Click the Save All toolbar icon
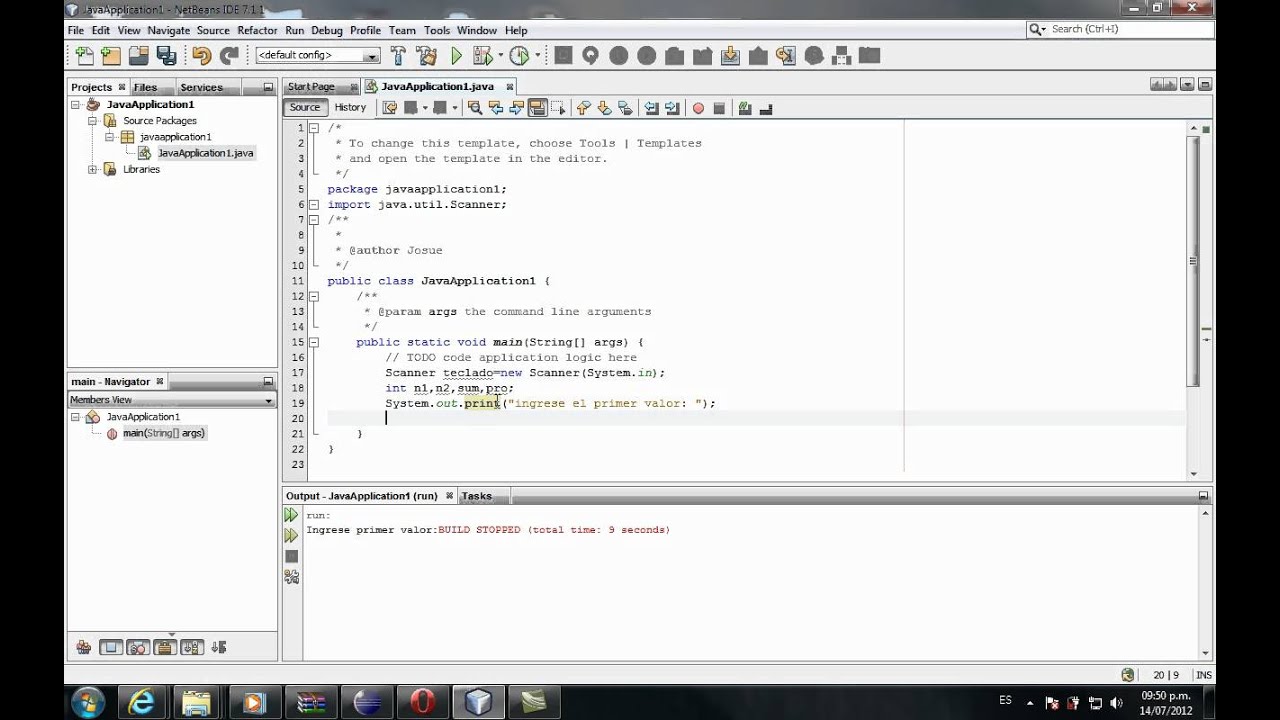 166,56
